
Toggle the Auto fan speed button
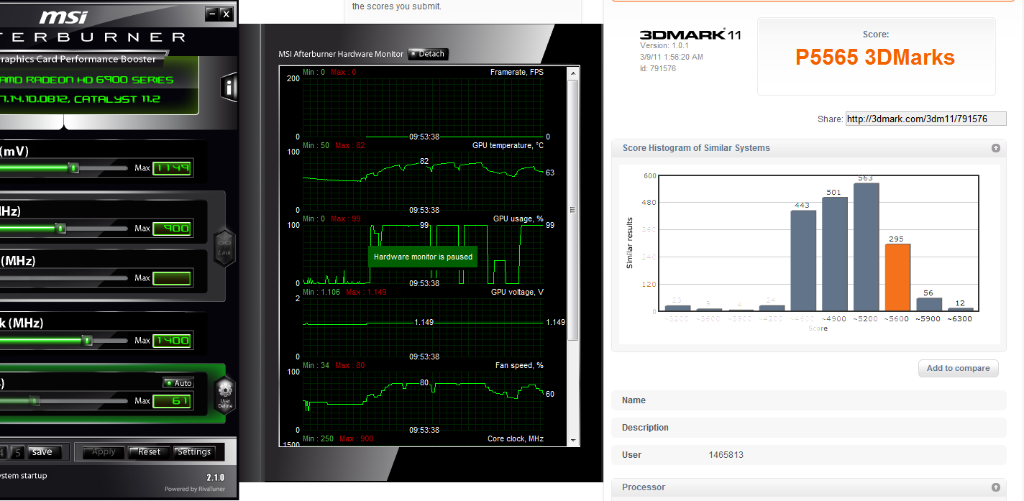[177, 383]
